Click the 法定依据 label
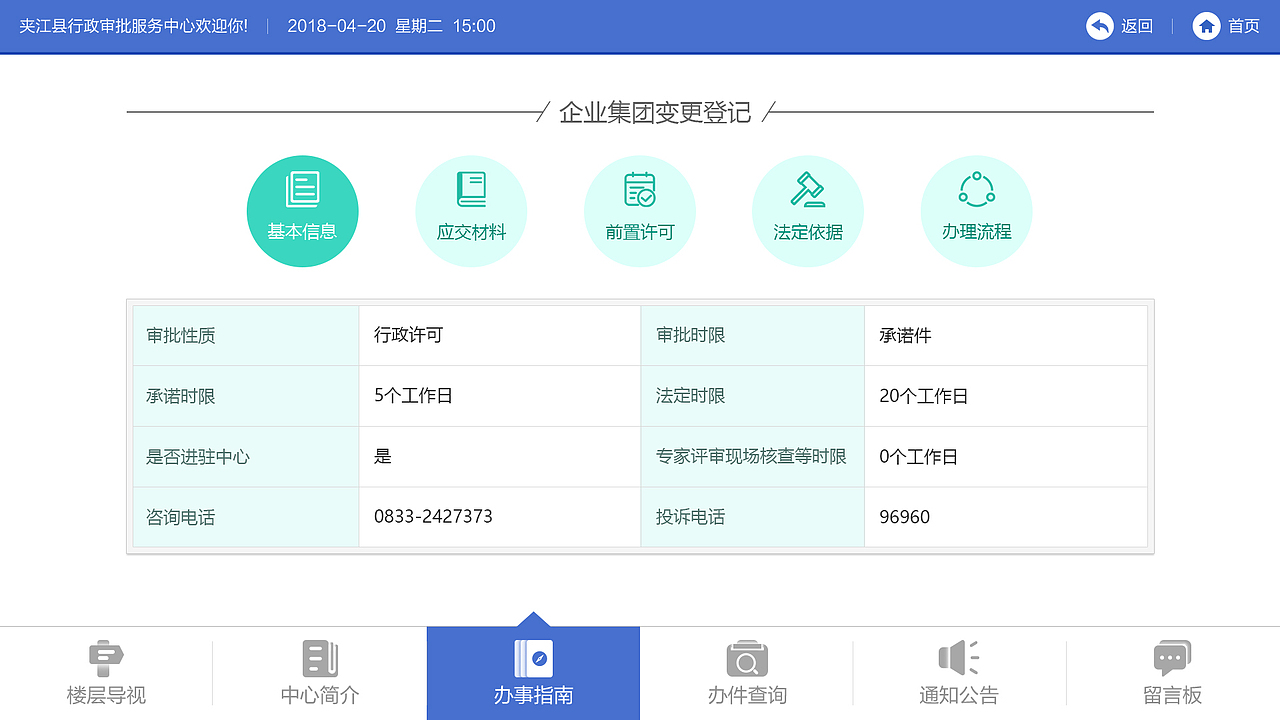1280x720 pixels. [x=808, y=232]
